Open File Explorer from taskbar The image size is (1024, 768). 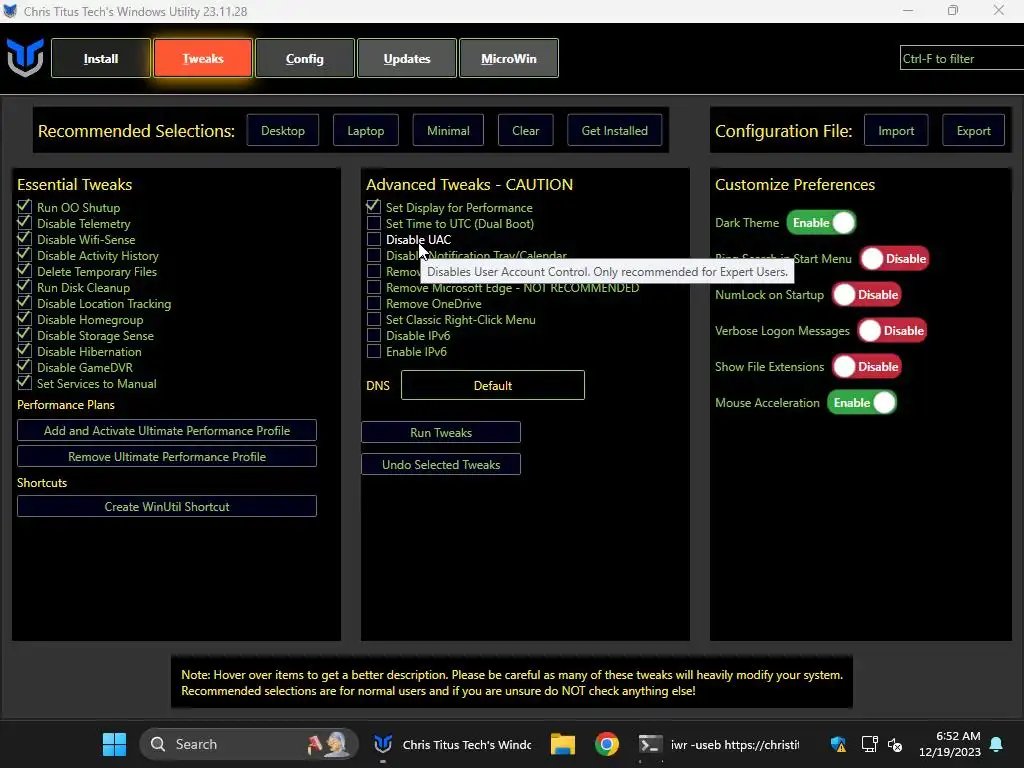point(562,744)
